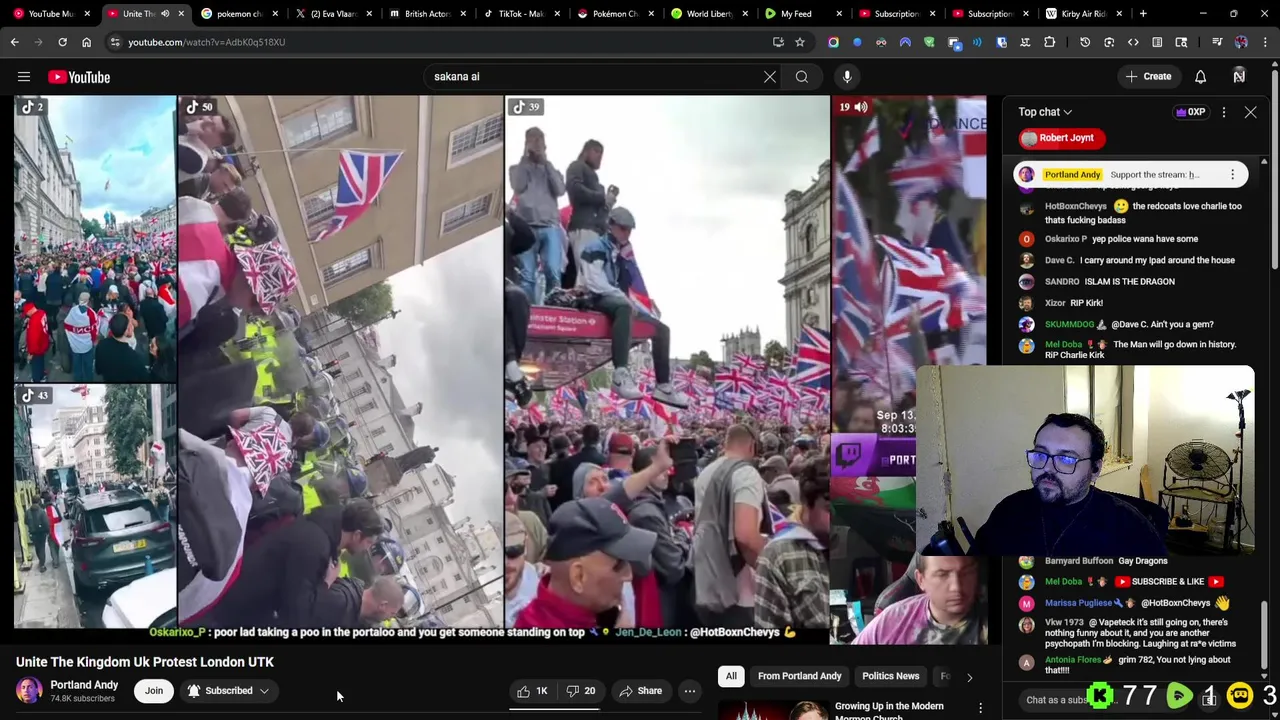Open the Portland Andy channel name

pos(84,685)
